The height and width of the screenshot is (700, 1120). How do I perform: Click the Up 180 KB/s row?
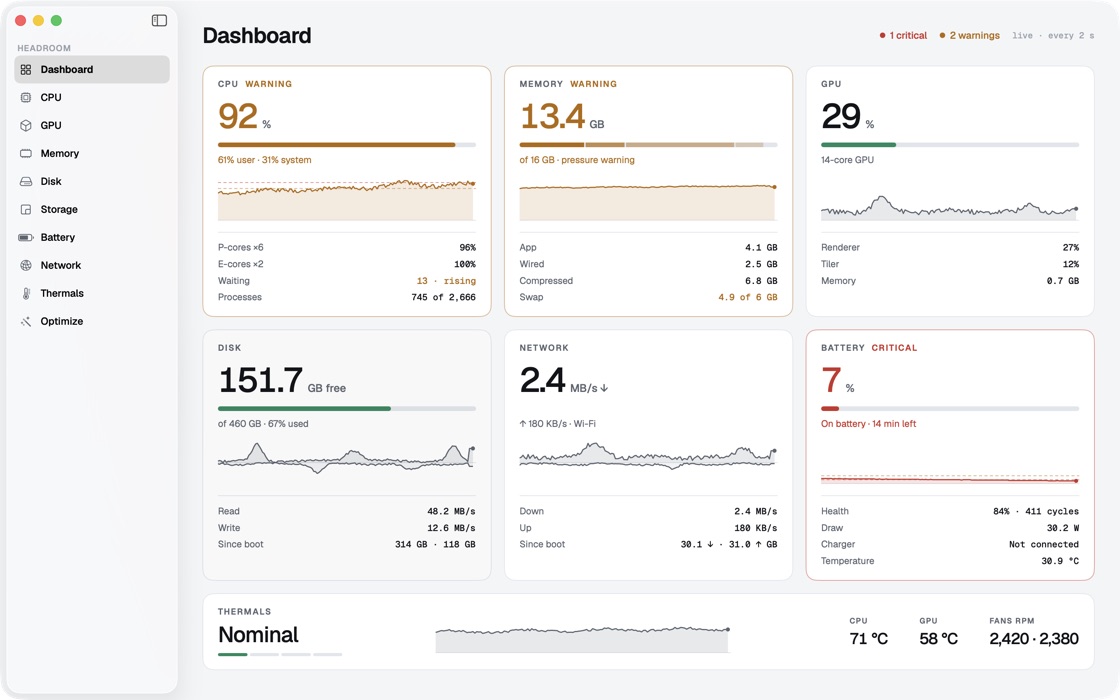click(x=649, y=528)
